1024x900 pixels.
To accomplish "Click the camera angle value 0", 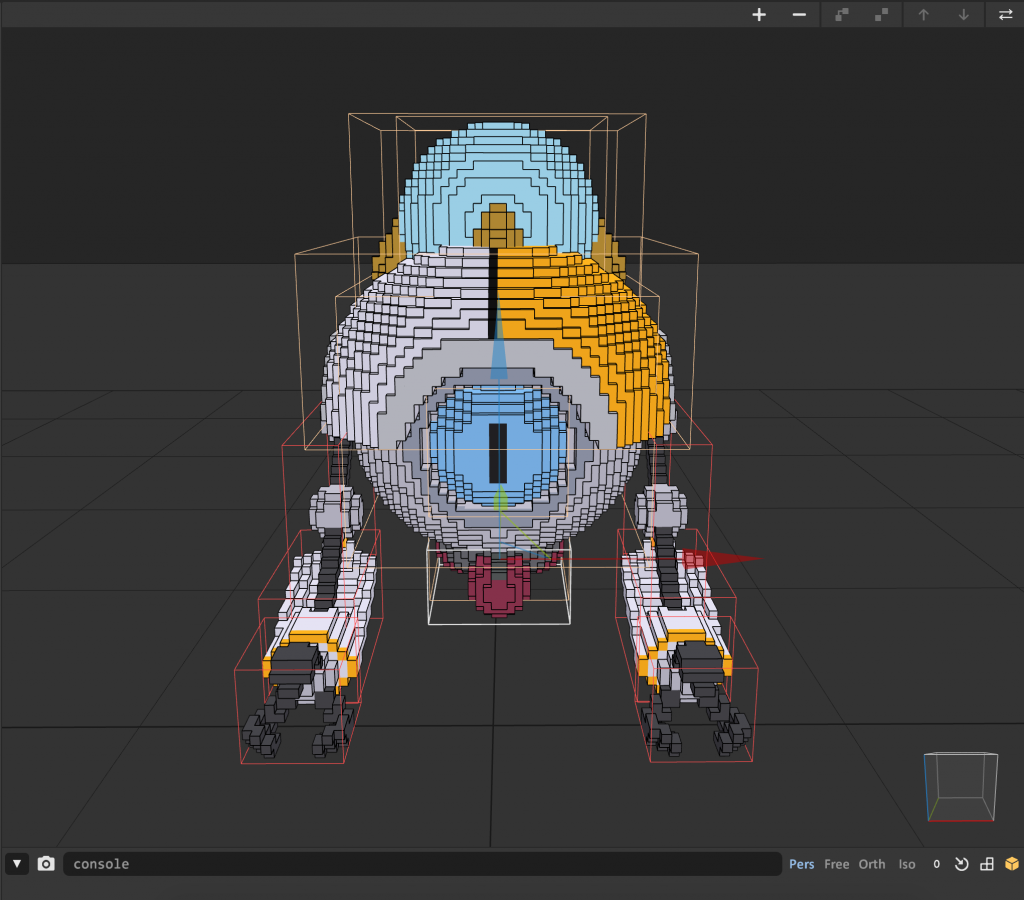I will tap(936, 864).
